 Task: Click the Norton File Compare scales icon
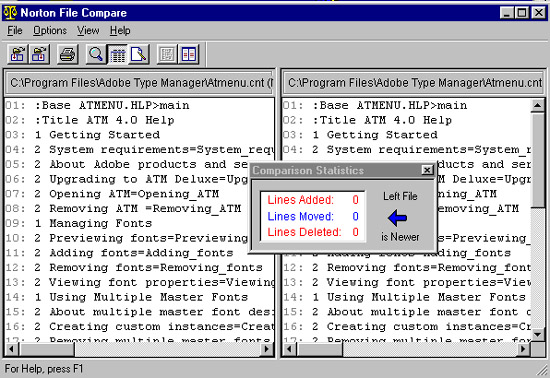[x=10, y=13]
